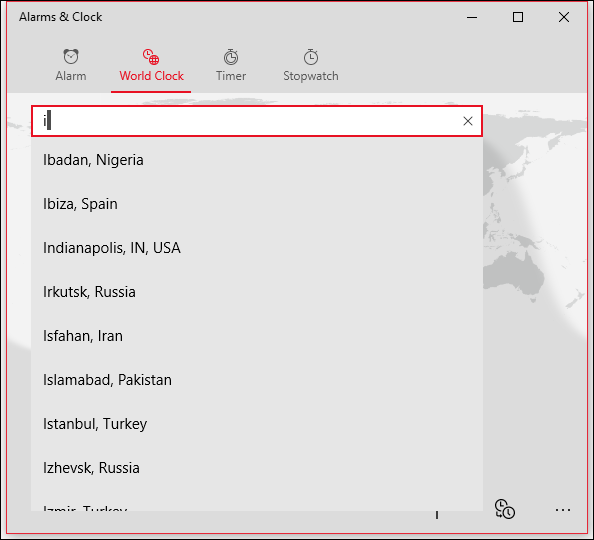Switch to the World Clock tab
594x540 pixels.
(x=151, y=65)
